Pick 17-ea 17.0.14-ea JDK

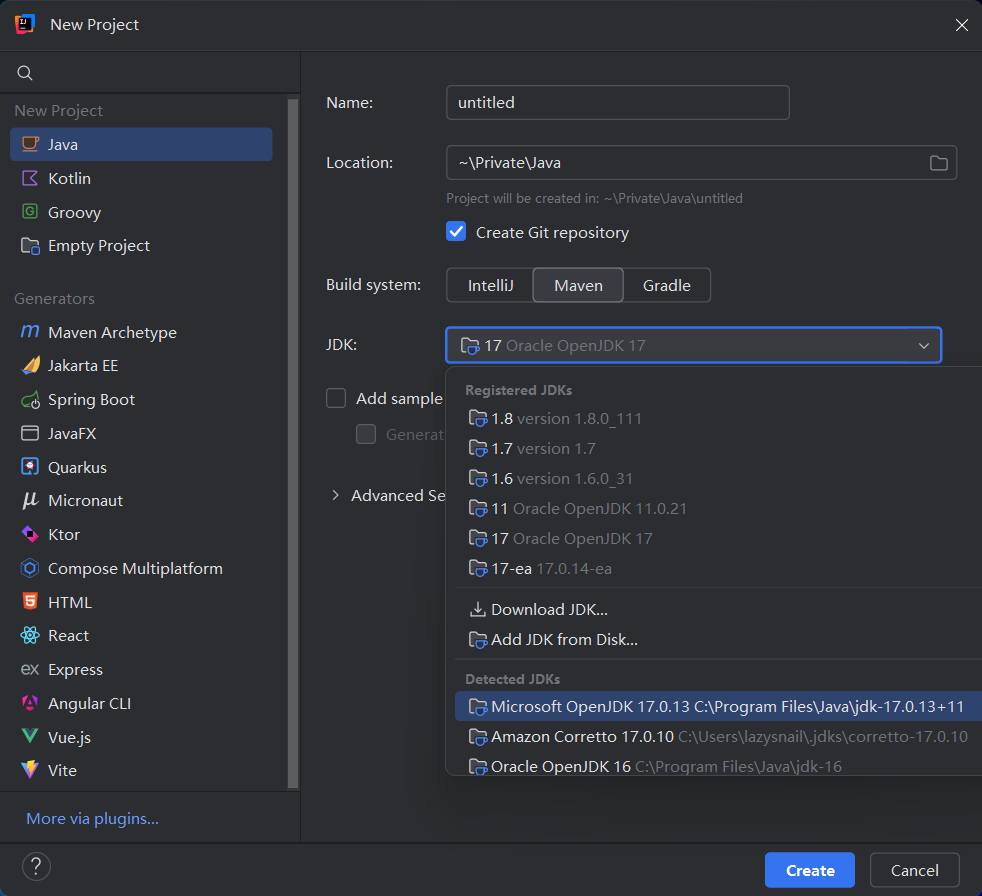coord(718,569)
